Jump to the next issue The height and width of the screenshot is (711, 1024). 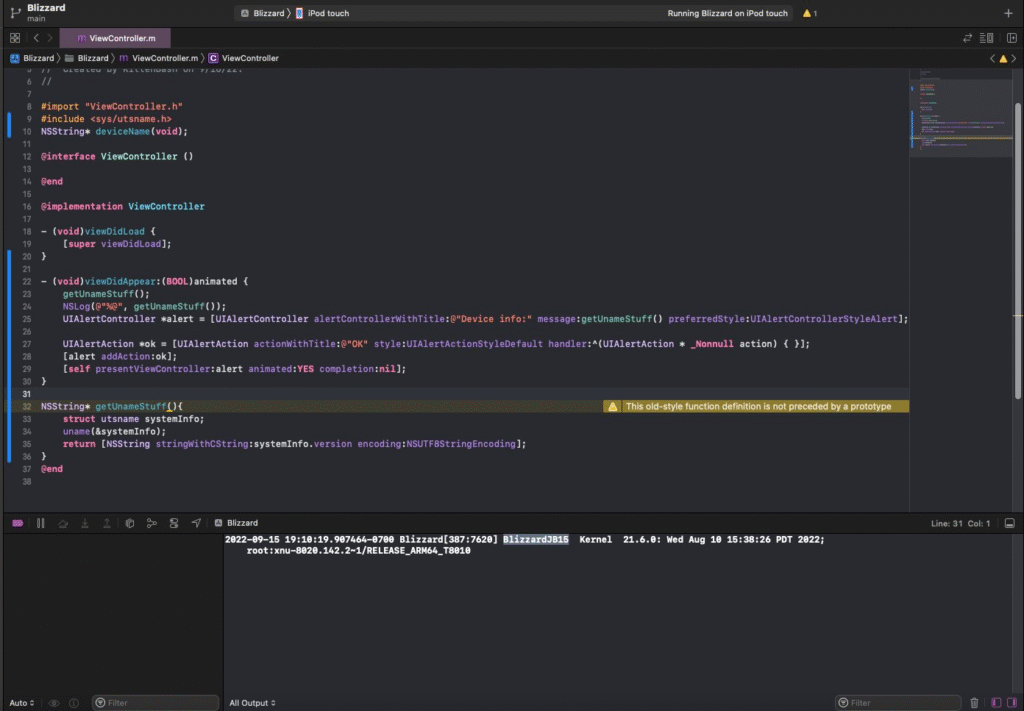click(x=1014, y=58)
